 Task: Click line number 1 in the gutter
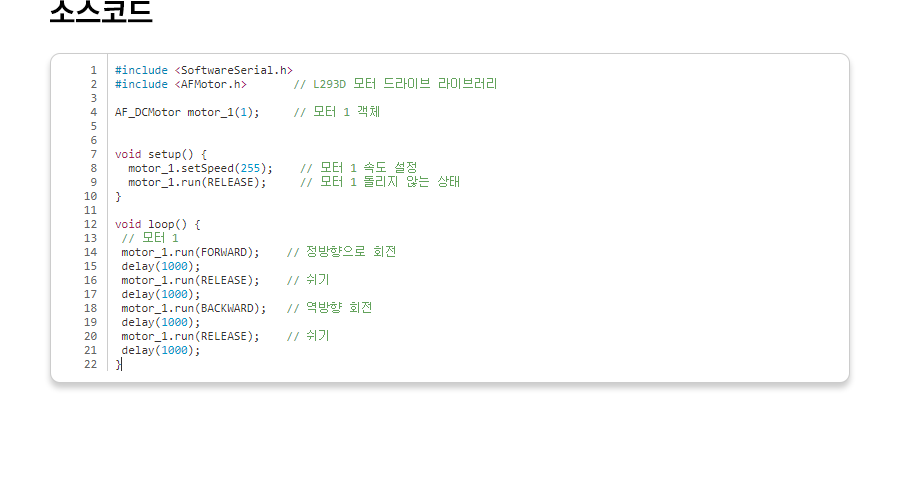pos(93,70)
